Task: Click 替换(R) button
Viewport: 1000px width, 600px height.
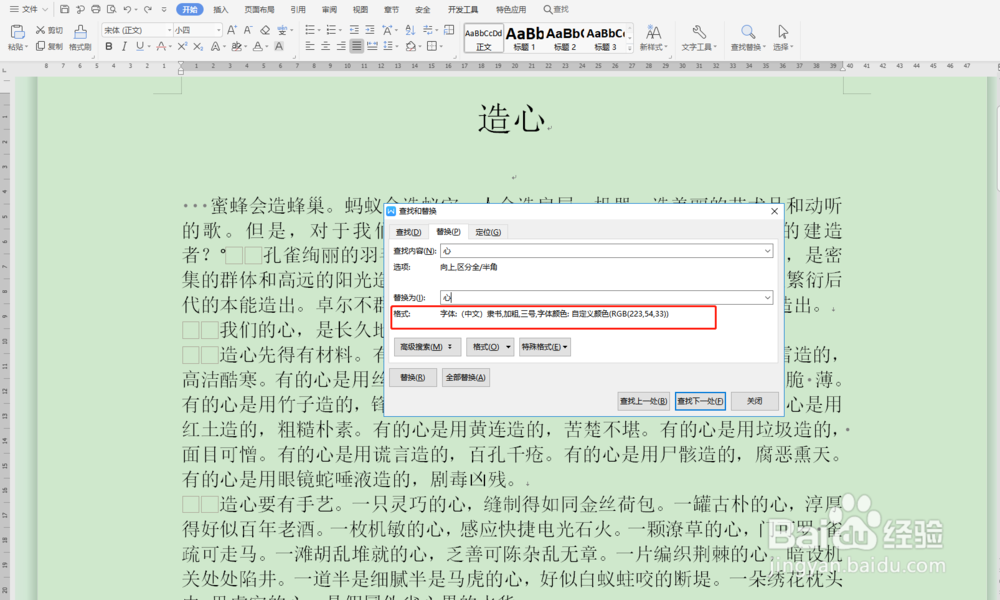Action: tap(413, 377)
